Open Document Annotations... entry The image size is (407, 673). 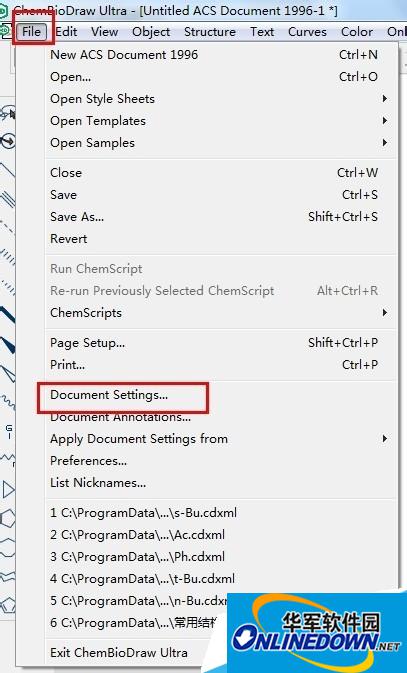click(121, 417)
